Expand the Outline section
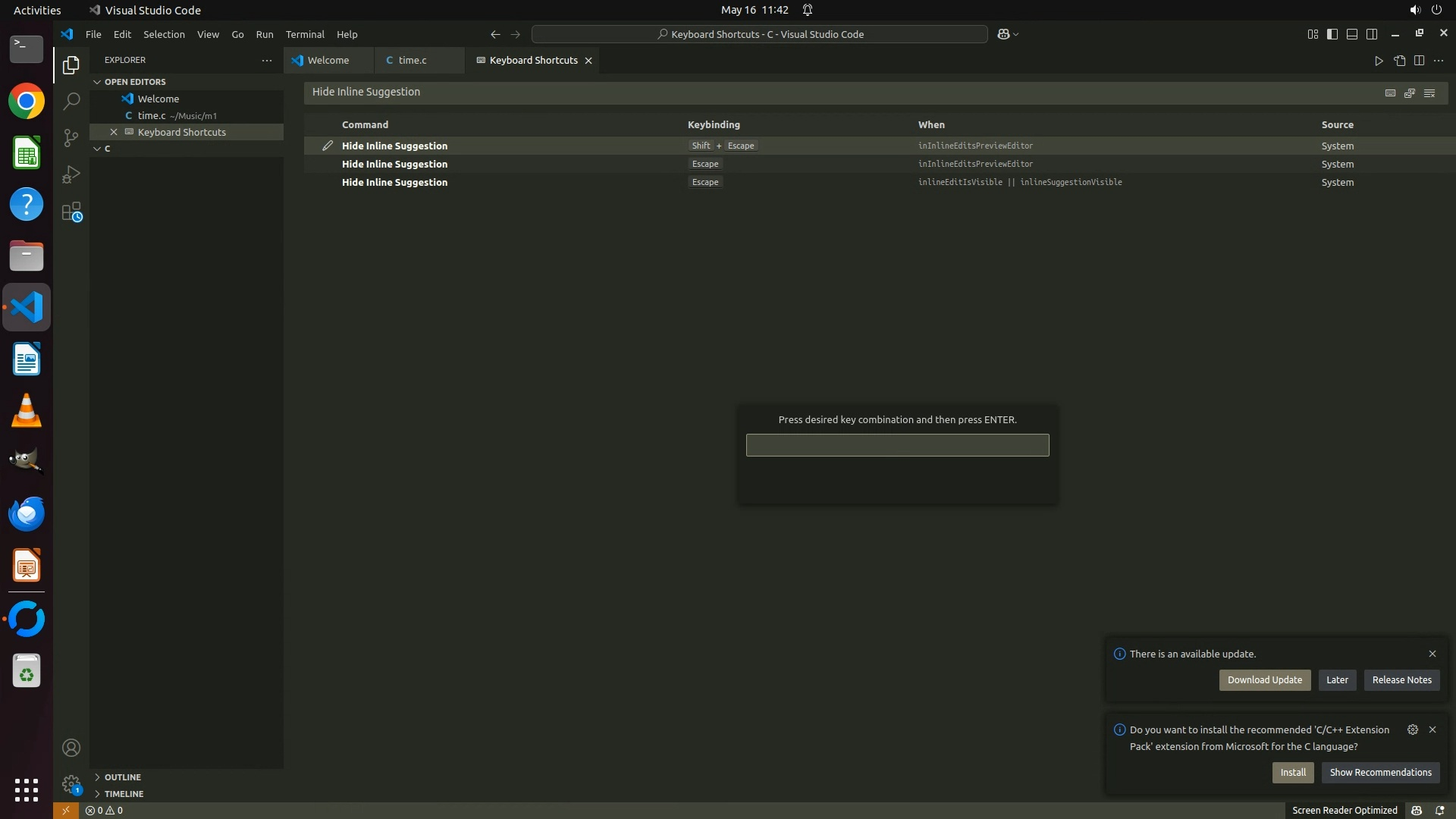This screenshot has height=819, width=1456. [122, 777]
